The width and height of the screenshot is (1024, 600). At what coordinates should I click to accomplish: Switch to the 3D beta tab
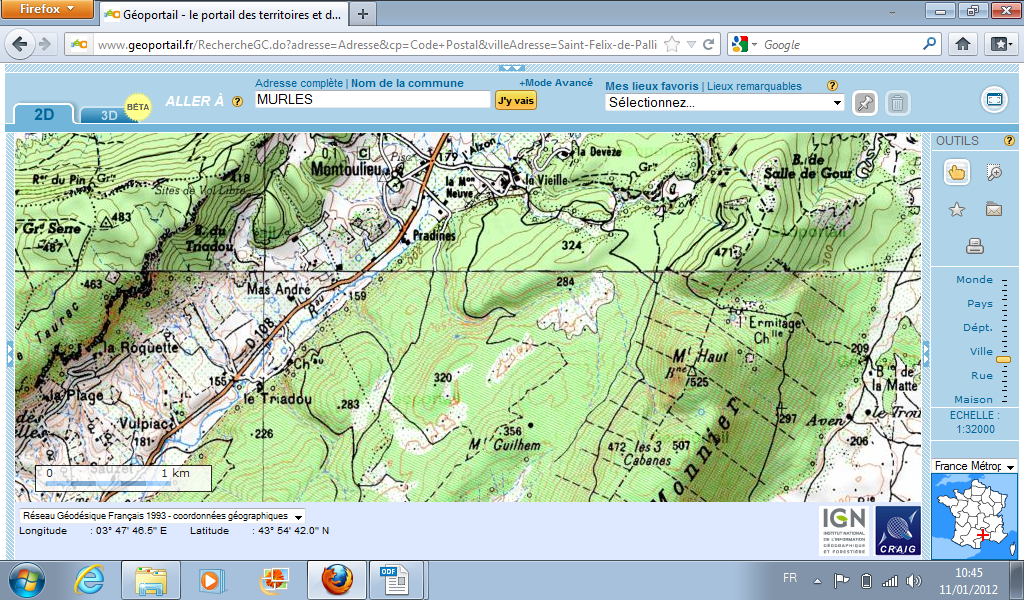point(109,115)
